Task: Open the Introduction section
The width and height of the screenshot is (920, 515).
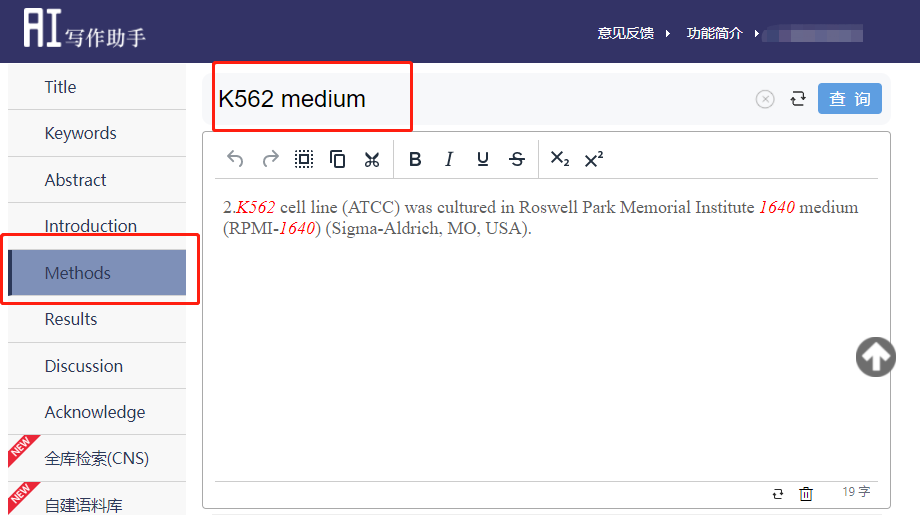Action: (97, 226)
